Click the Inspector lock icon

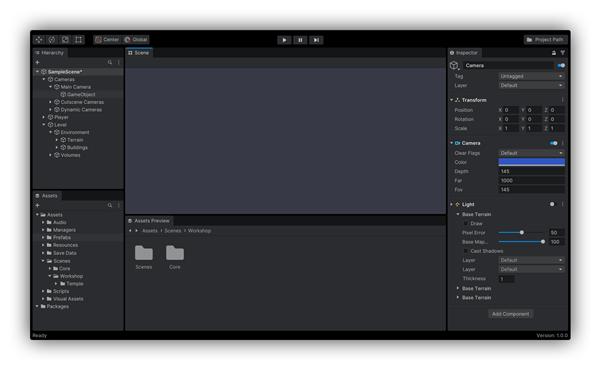554,53
